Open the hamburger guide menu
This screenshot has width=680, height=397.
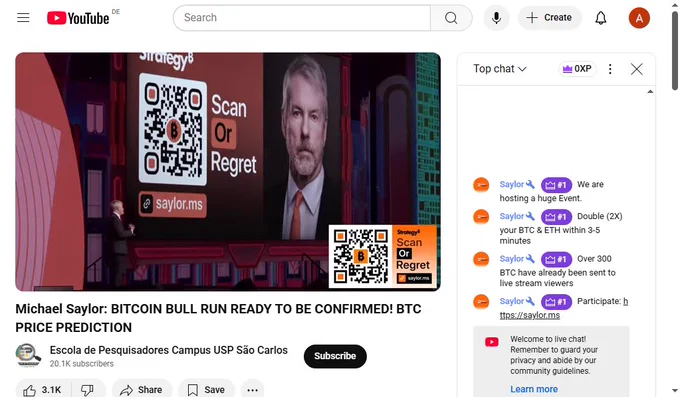pos(23,18)
